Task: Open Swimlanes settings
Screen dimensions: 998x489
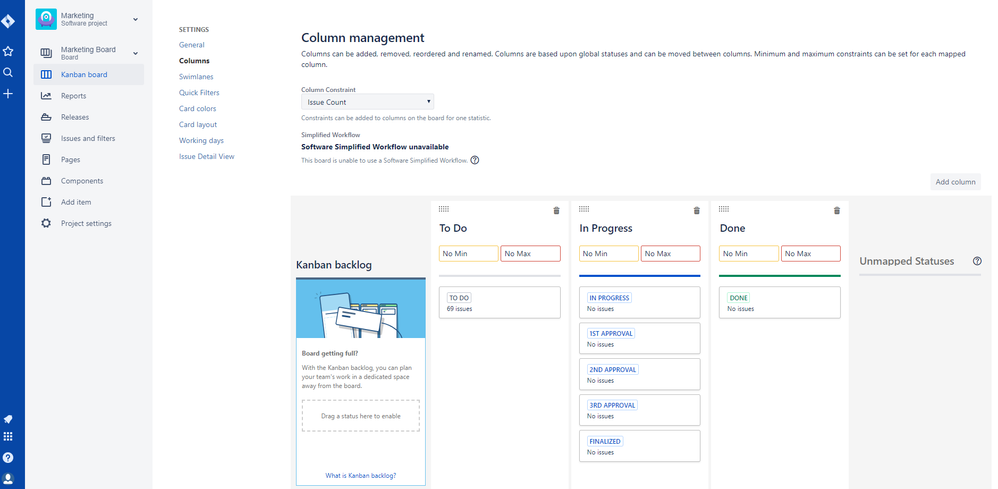Action: (197, 76)
